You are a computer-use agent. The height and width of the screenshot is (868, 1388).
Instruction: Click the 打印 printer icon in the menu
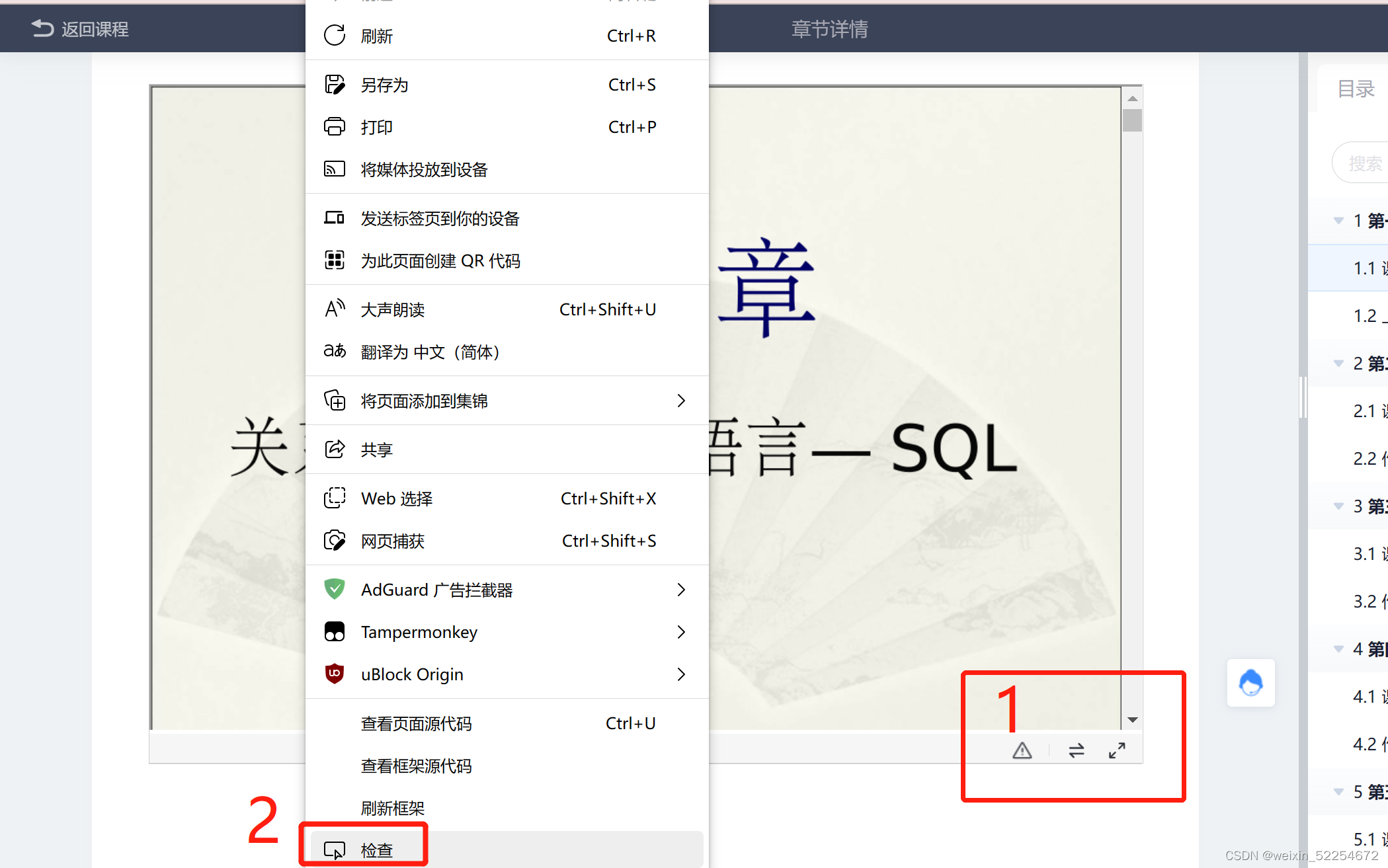coord(335,126)
